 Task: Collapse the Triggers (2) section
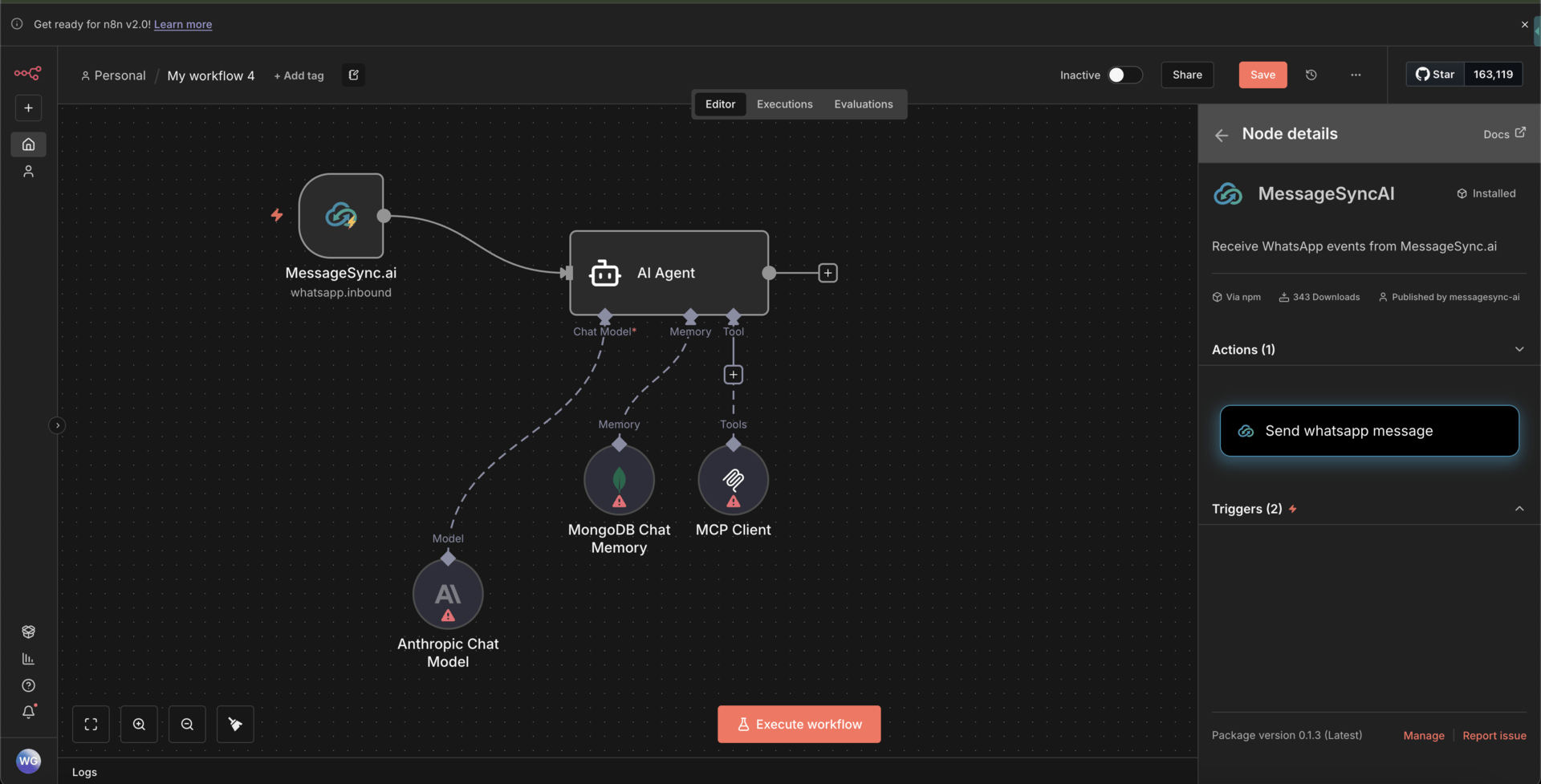[x=1519, y=508]
